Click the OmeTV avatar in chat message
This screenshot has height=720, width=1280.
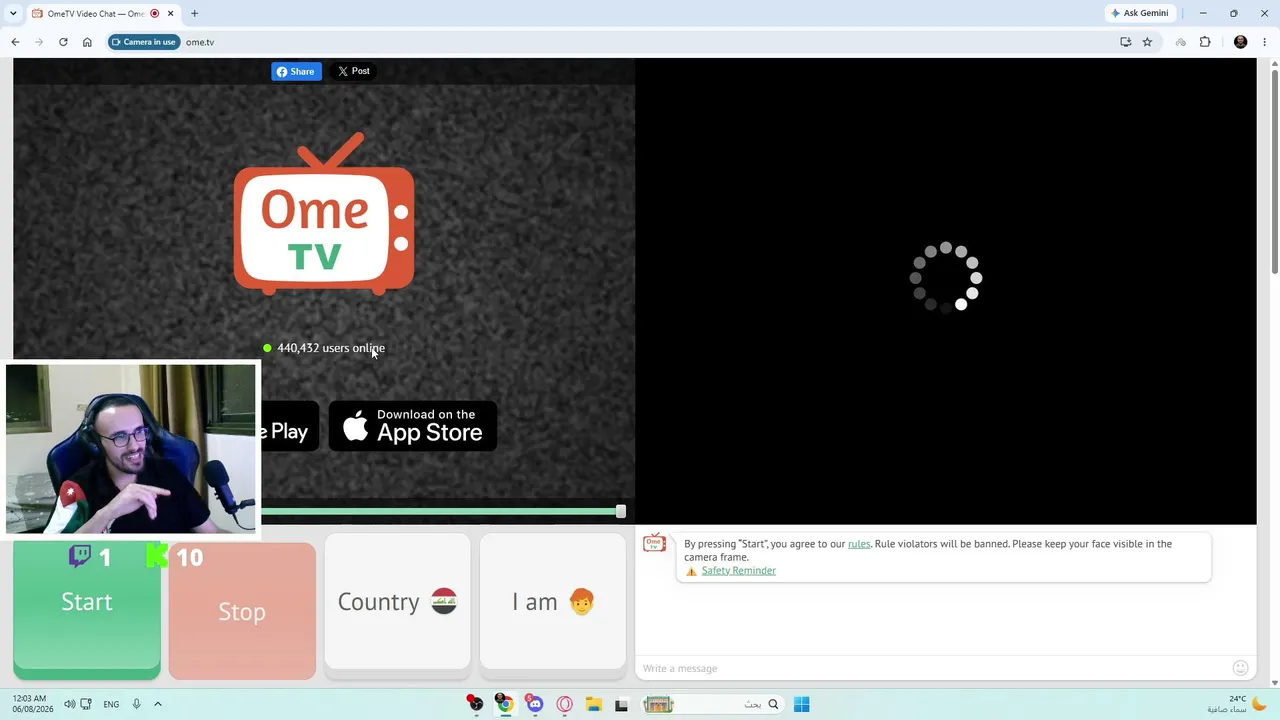[654, 543]
